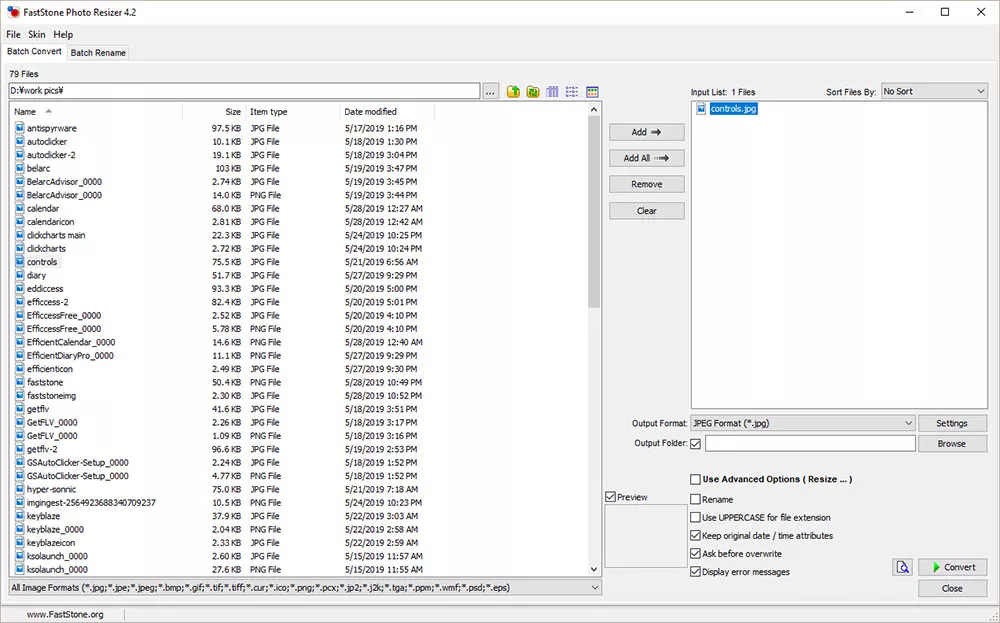
Task: Click the file icon beside antispyware
Action: (x=20, y=128)
